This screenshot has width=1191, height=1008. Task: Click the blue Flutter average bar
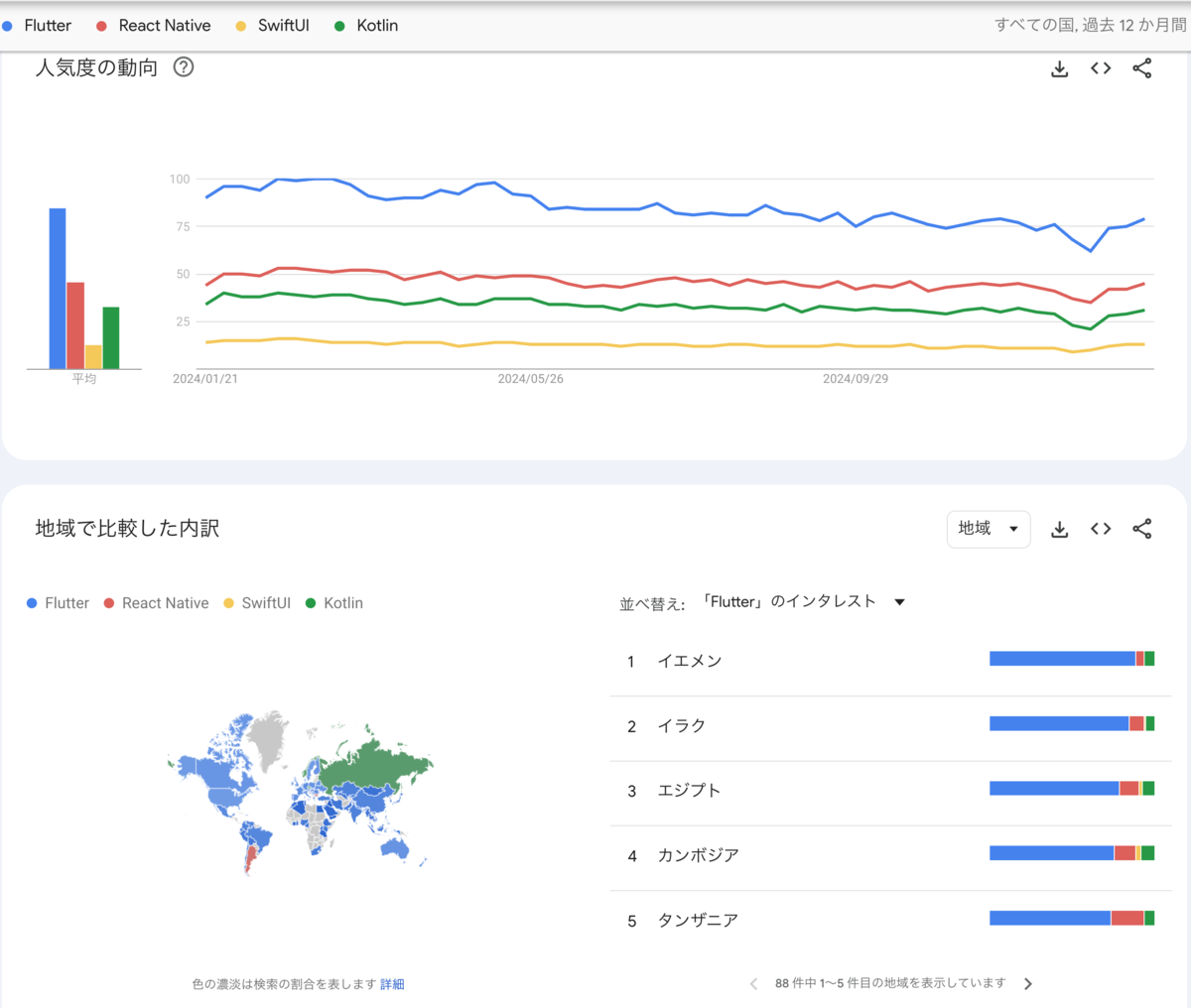point(58,289)
